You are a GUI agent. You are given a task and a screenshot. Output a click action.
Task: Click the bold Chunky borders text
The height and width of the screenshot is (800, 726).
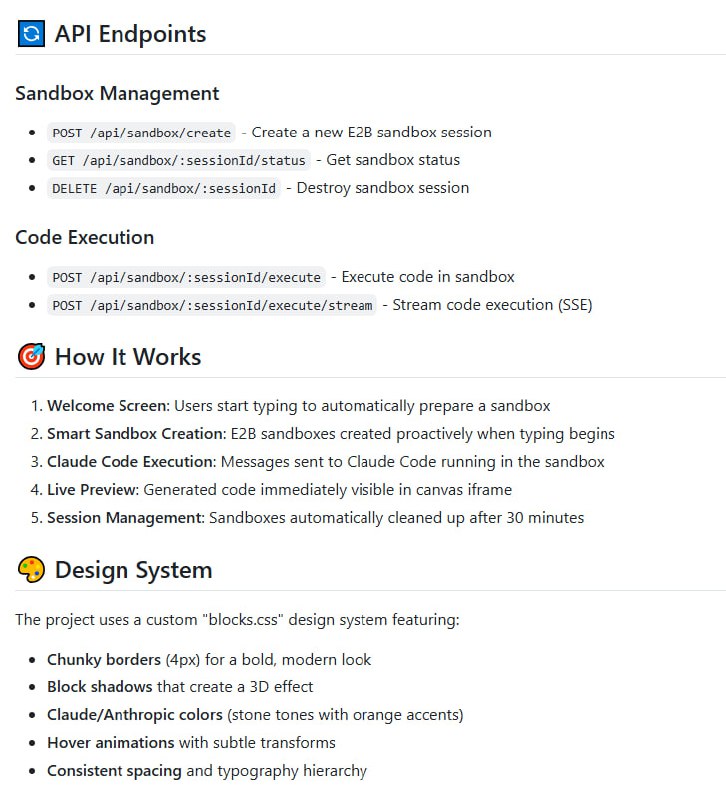click(x=104, y=660)
